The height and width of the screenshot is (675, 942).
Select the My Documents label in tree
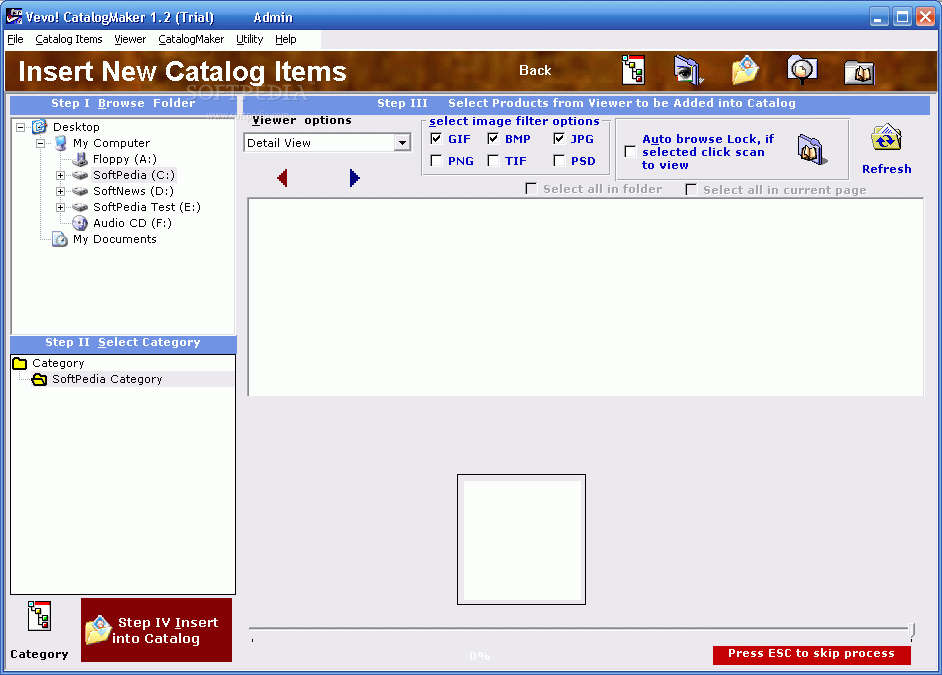[x=115, y=239]
